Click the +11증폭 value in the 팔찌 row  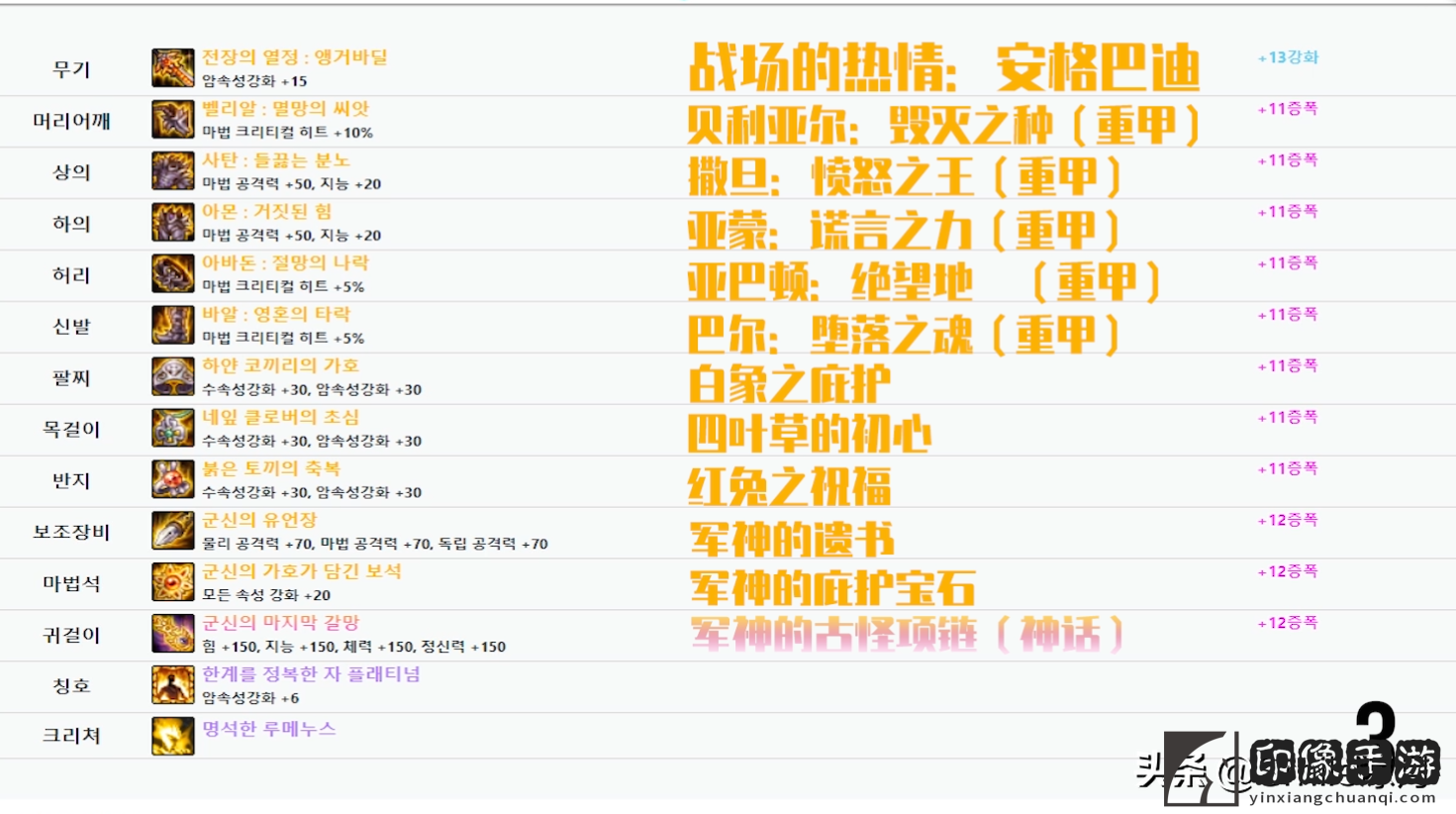tap(1288, 366)
